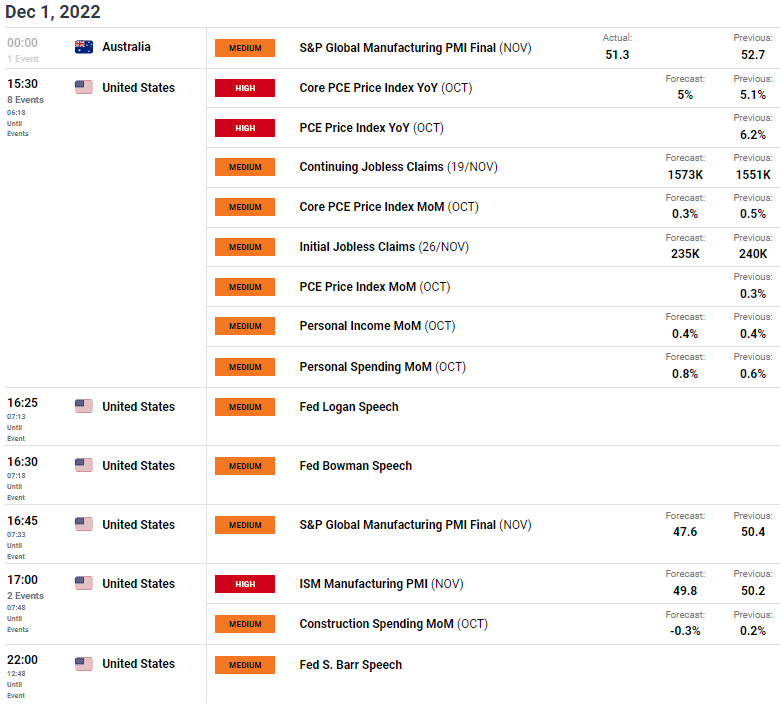Open the Core PCE Price Index YoY event
This screenshot has height=711, width=780.
(x=386, y=88)
